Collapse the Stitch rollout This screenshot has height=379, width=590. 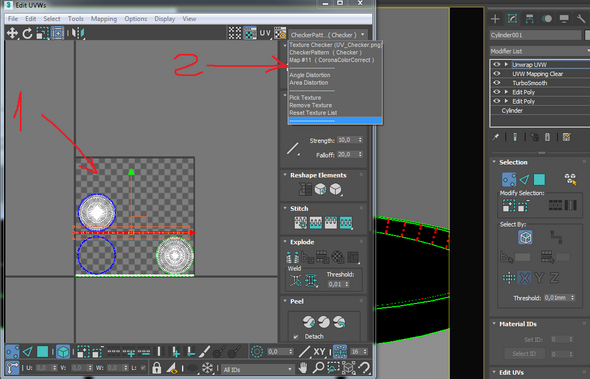click(285, 208)
